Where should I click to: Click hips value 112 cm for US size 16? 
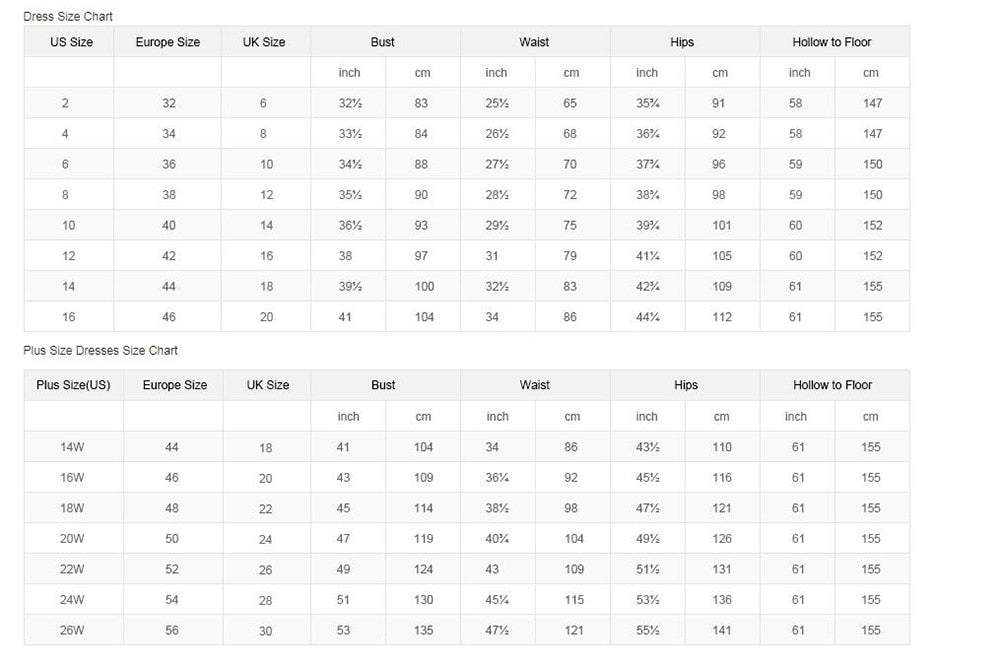[722, 317]
